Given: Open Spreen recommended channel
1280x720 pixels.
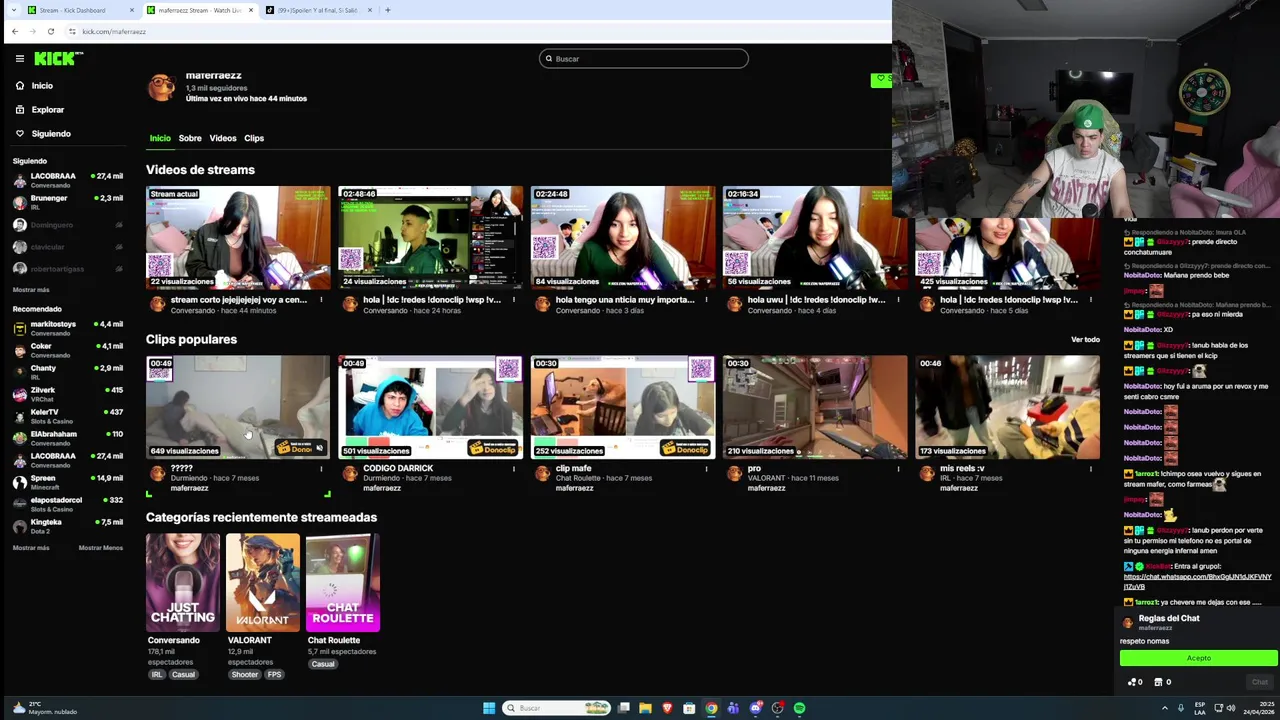Looking at the screenshot, I should [68, 482].
